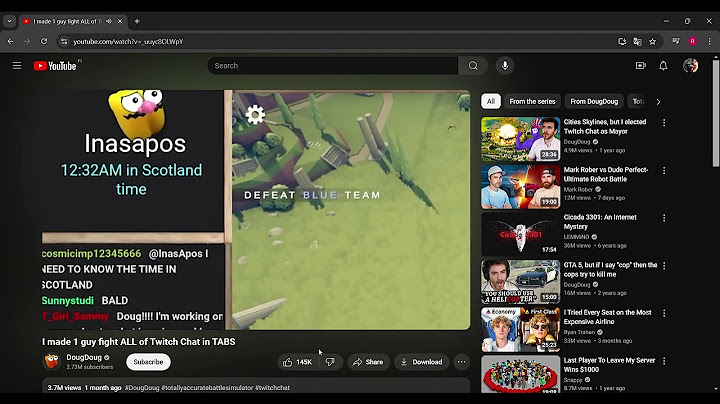This screenshot has height=404, width=720.
Task: Install or cast icon in address bar
Action: [x=622, y=41]
